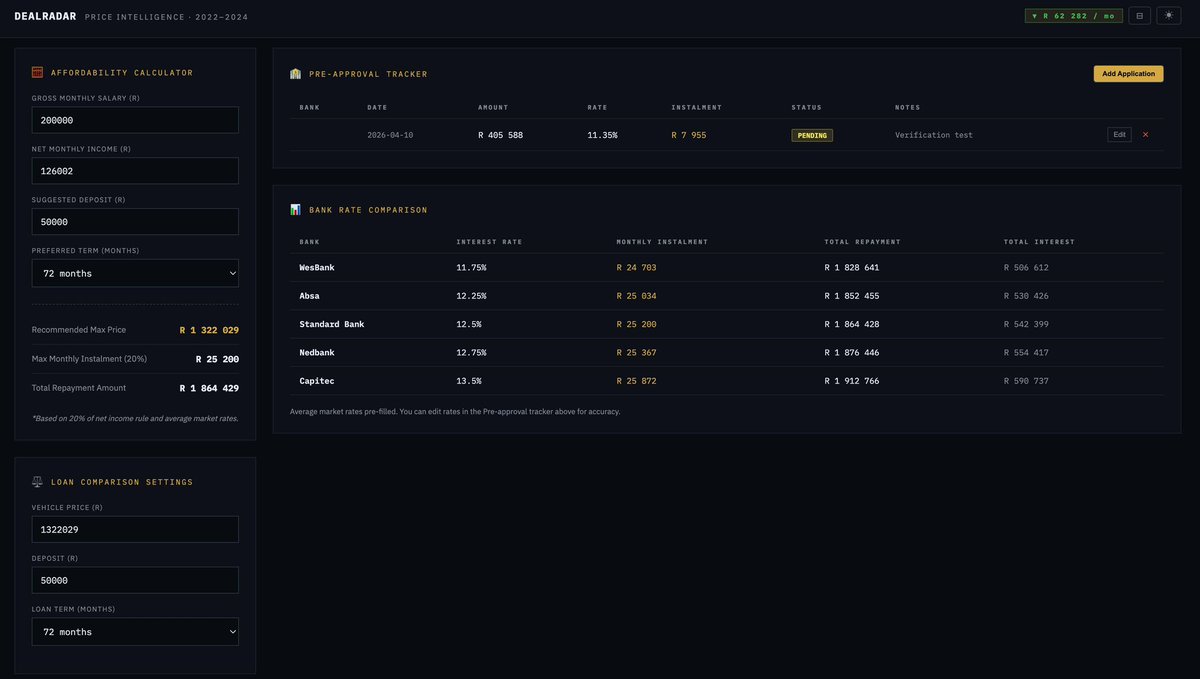Screen dimensions: 1200x679
Task: Click the WesBank row name
Action: point(319,268)
